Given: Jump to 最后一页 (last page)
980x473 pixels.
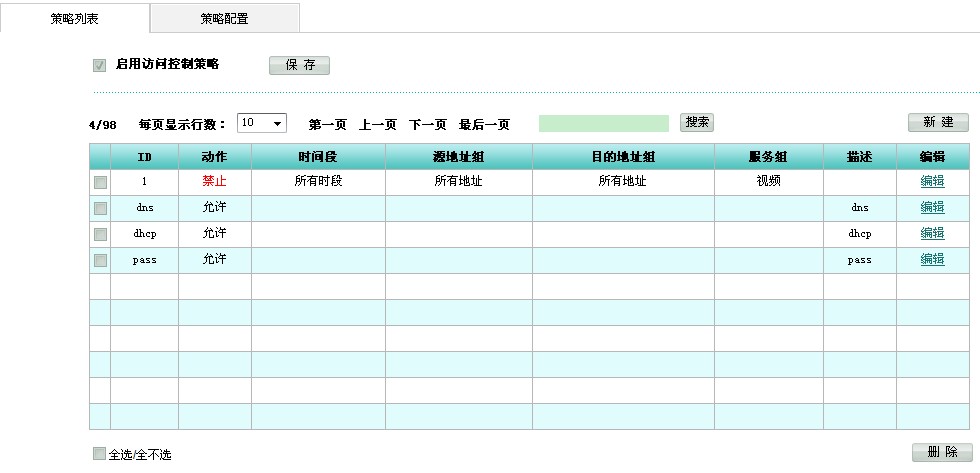Looking at the screenshot, I should coord(484,125).
